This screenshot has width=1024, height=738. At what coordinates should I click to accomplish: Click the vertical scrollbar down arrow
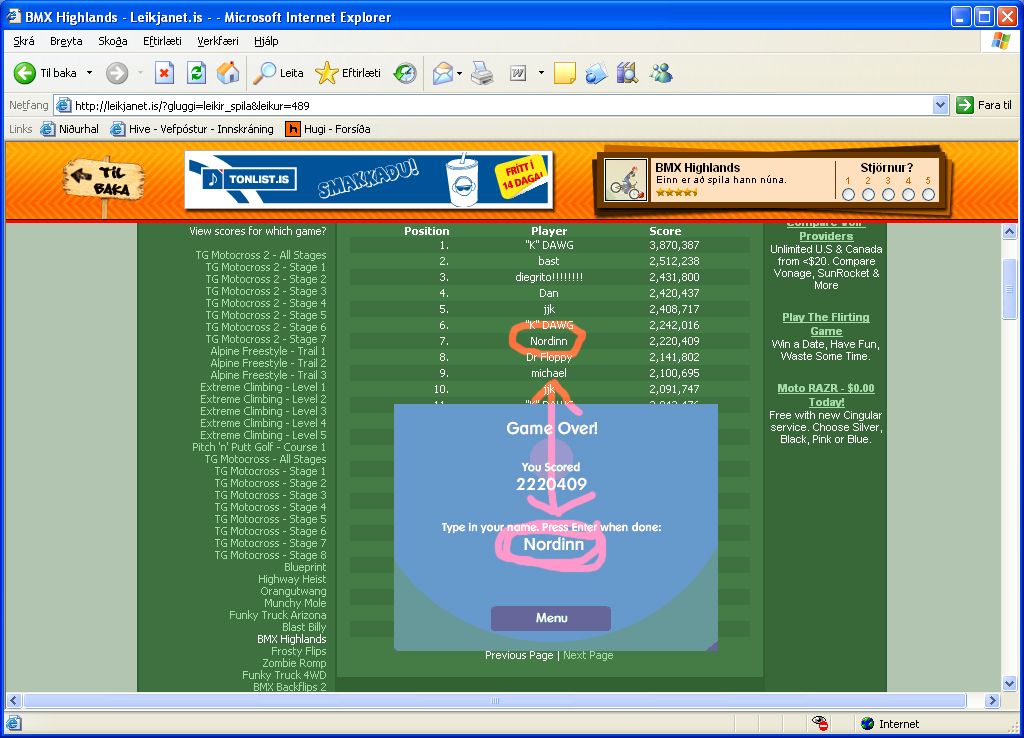pyautogui.click(x=1009, y=684)
